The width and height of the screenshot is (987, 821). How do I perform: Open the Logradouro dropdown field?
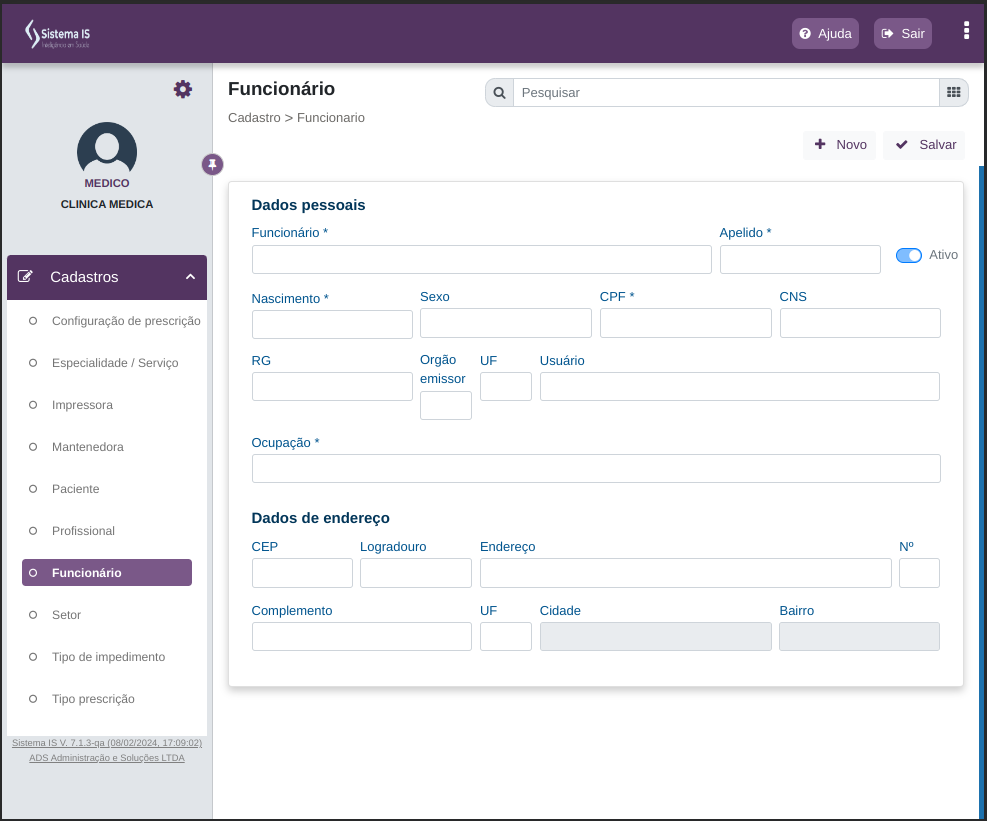tap(415, 573)
